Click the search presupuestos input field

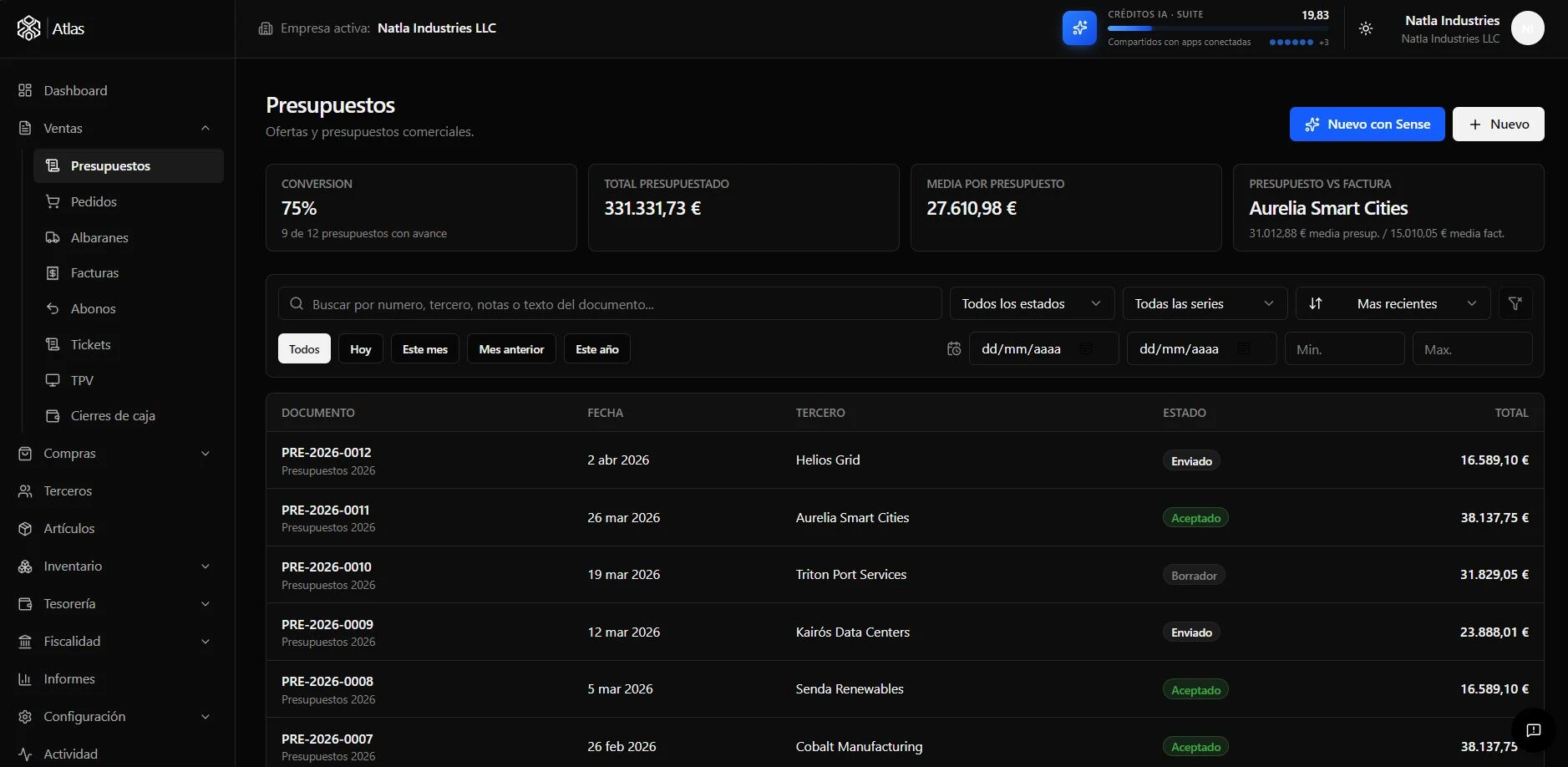[610, 303]
